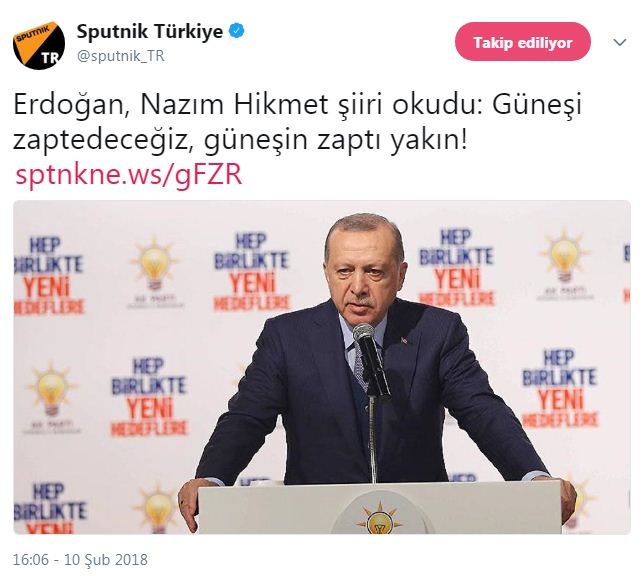This screenshot has width=643, height=576.
Task: Open the sptnkne.ws/gFZR link
Action: coord(129,175)
